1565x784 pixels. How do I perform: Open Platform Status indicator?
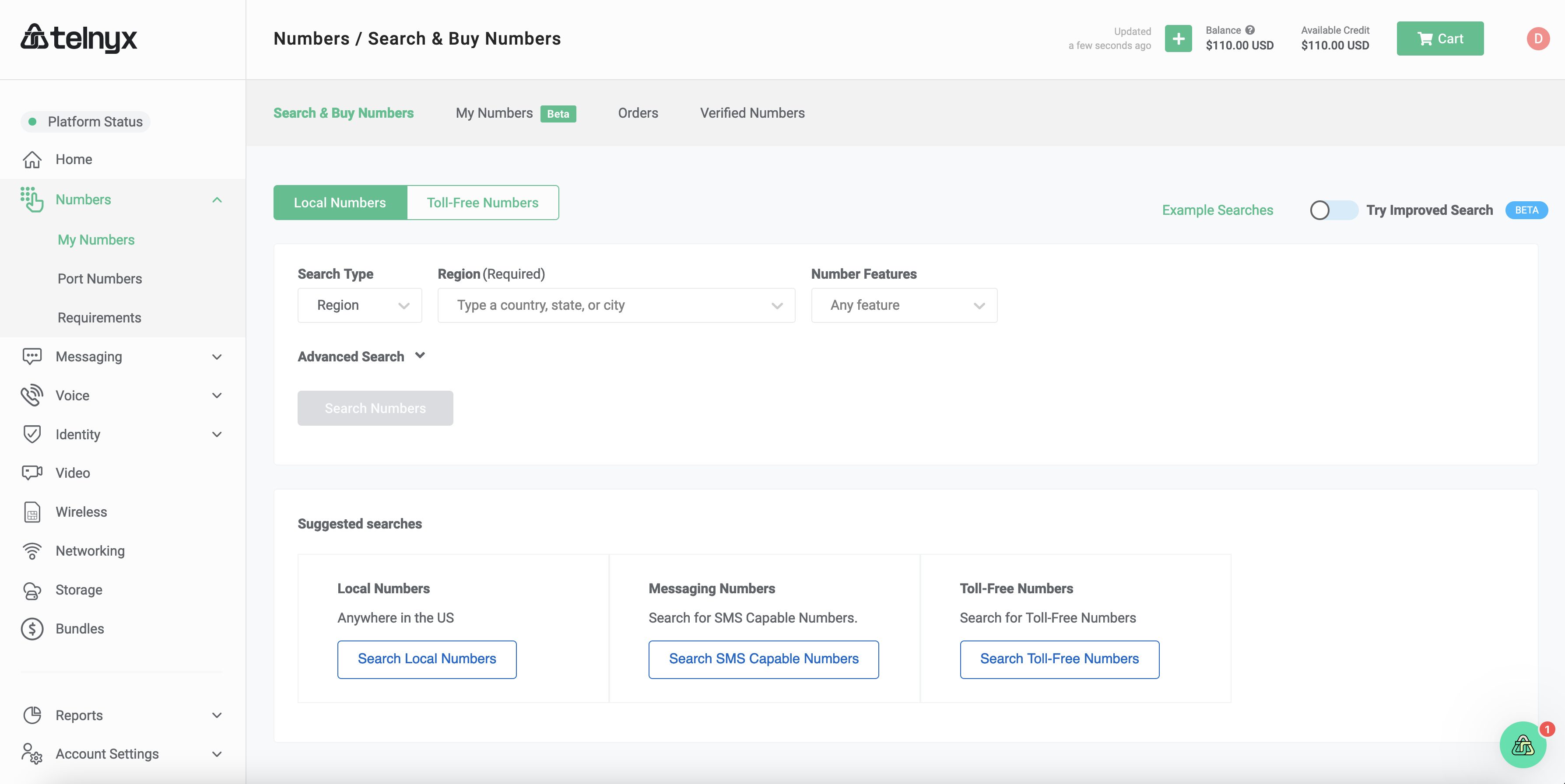coord(86,122)
